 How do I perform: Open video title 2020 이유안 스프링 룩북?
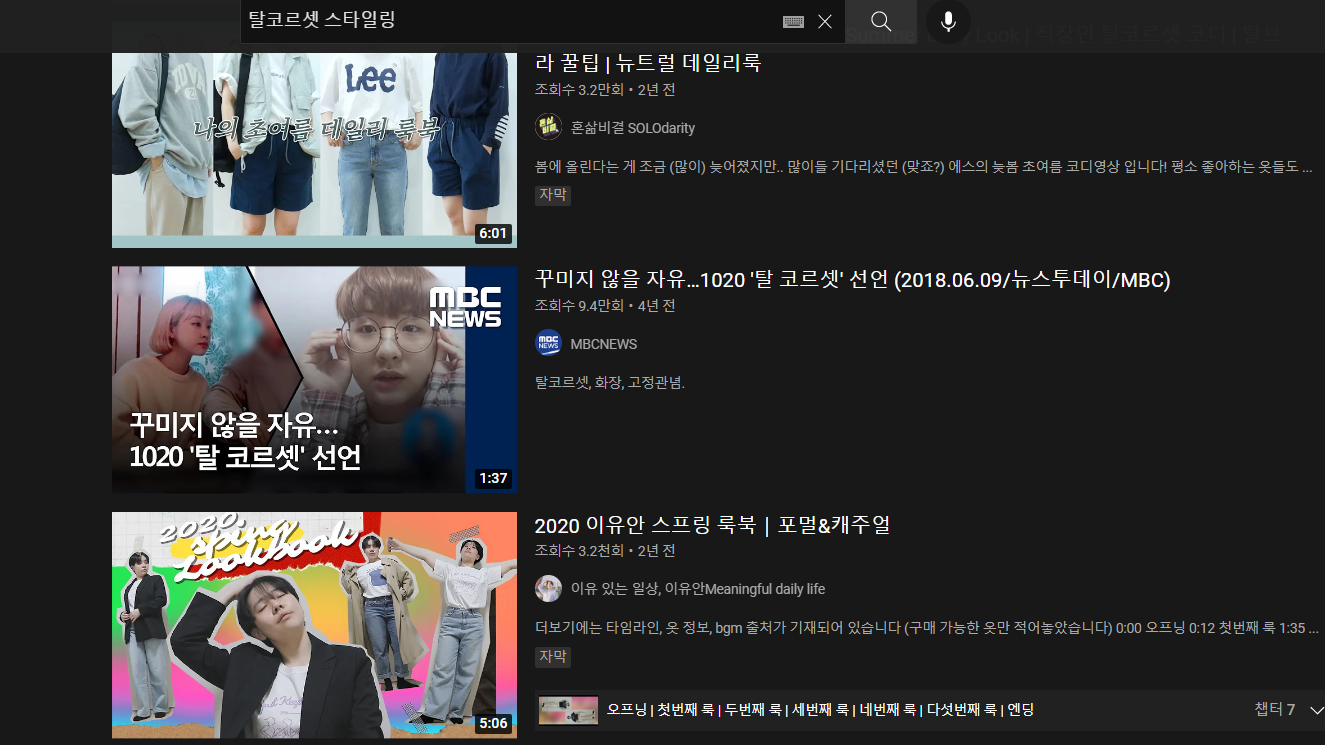point(712,525)
